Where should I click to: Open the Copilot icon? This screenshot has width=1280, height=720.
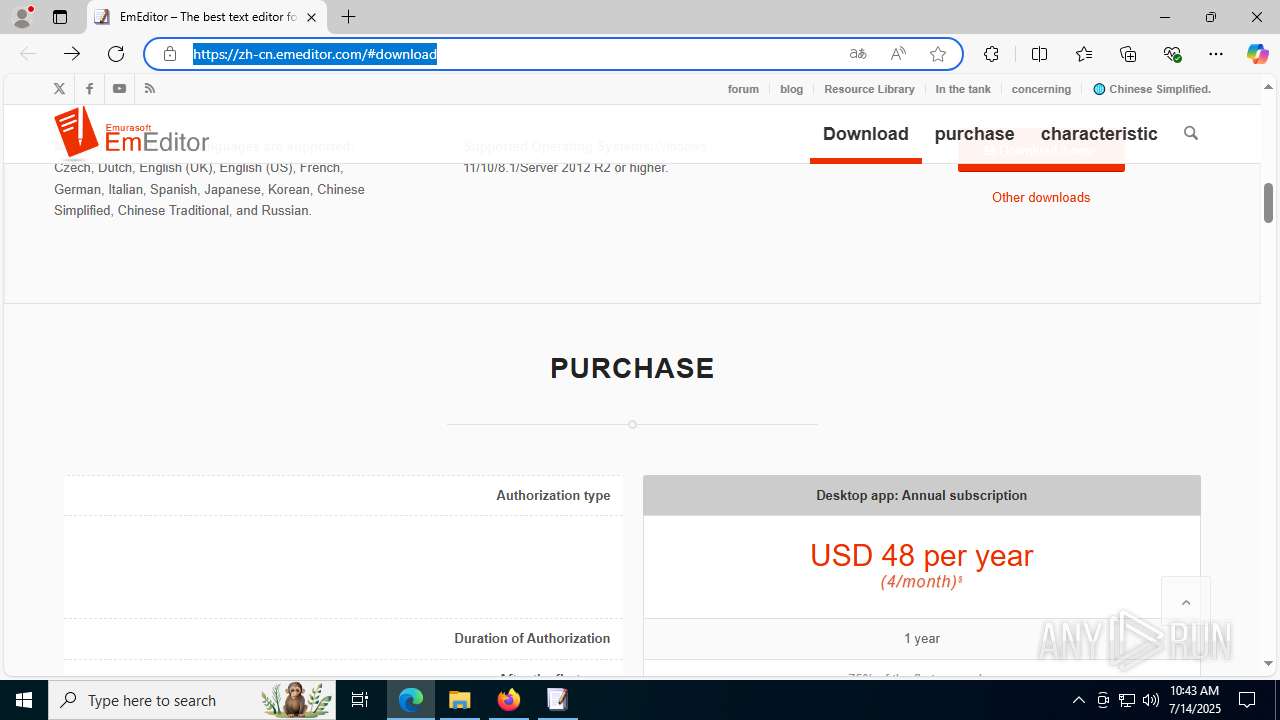point(1257,54)
